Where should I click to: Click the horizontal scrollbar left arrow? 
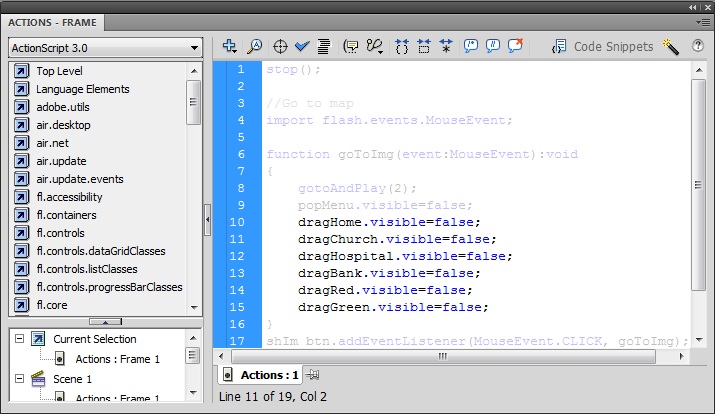(221, 356)
